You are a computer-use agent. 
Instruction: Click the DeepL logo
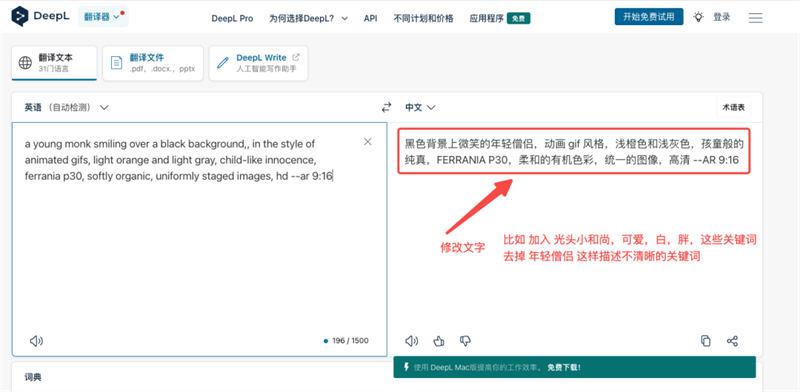[x=40, y=16]
